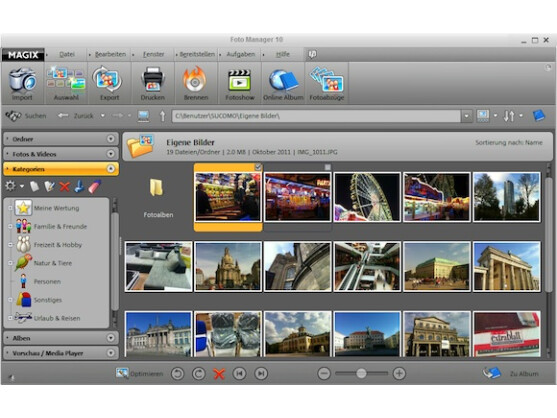Jump to previous photo button
Image resolution: width=557 pixels, height=418 pixels.
click(239, 374)
